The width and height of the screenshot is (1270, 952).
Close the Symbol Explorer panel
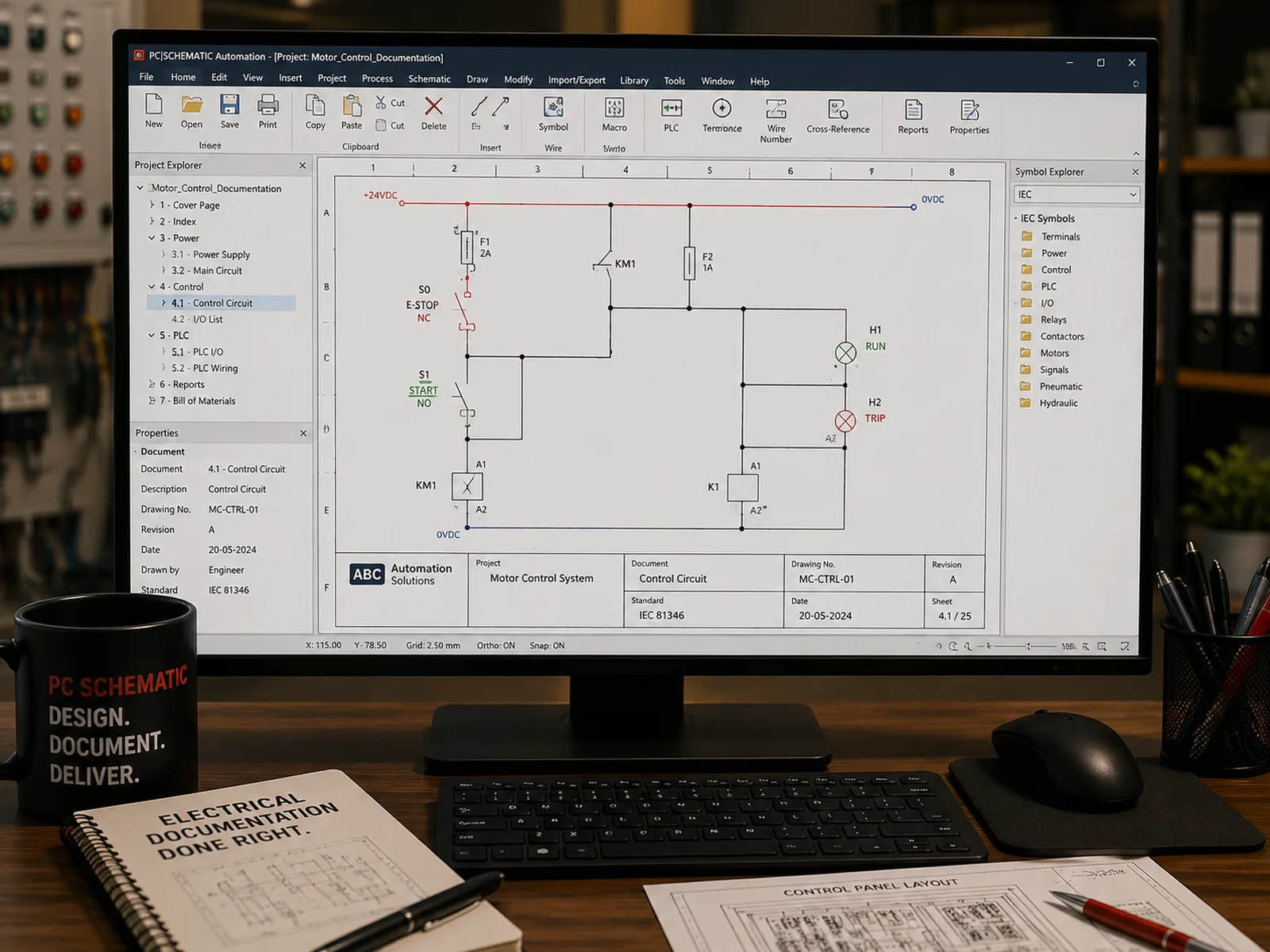(x=1135, y=171)
